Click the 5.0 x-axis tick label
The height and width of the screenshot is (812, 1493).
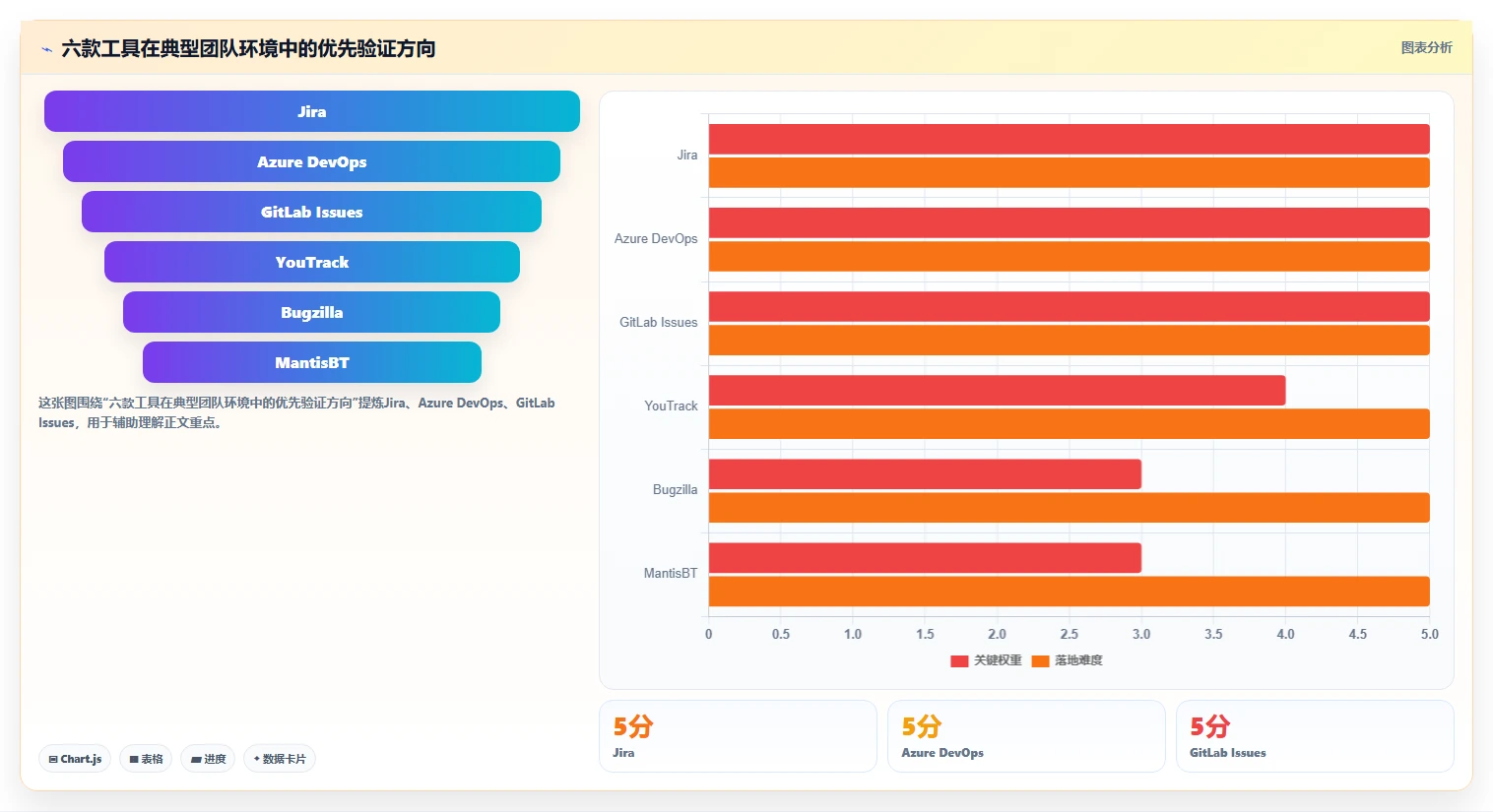click(1429, 634)
